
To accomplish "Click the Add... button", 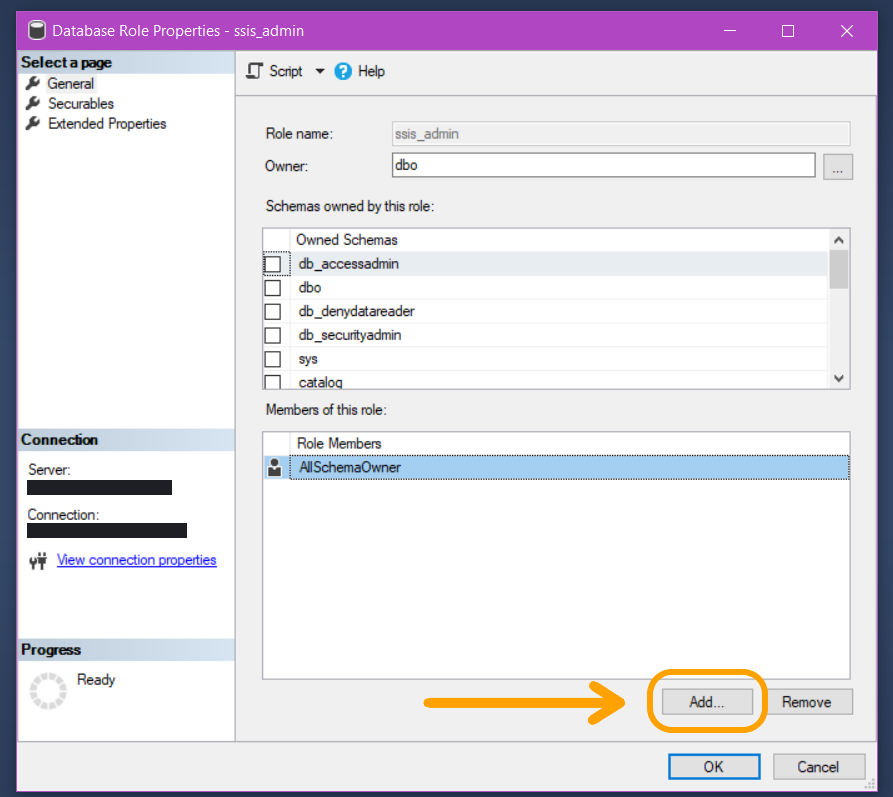I will (707, 702).
